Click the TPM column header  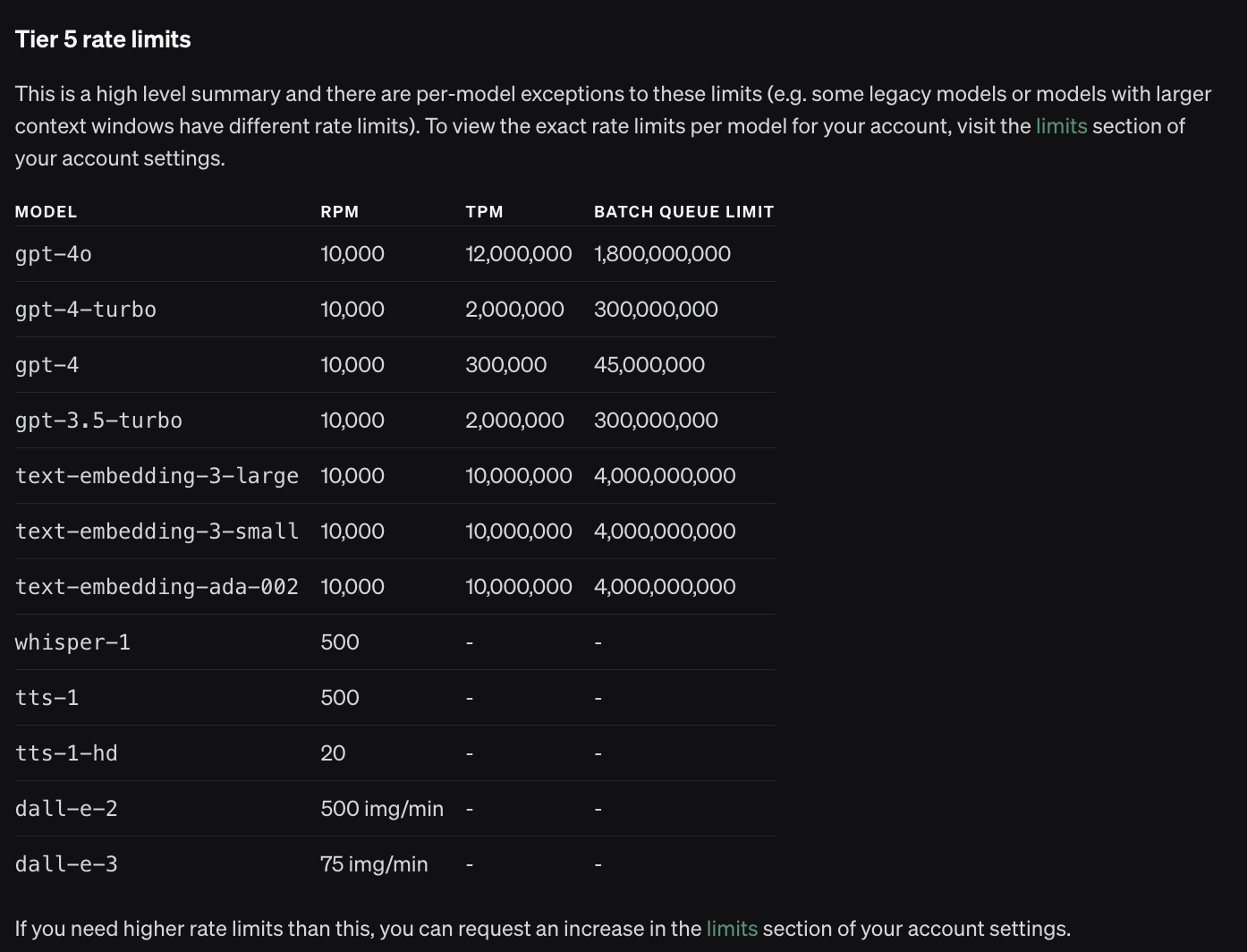coord(484,212)
